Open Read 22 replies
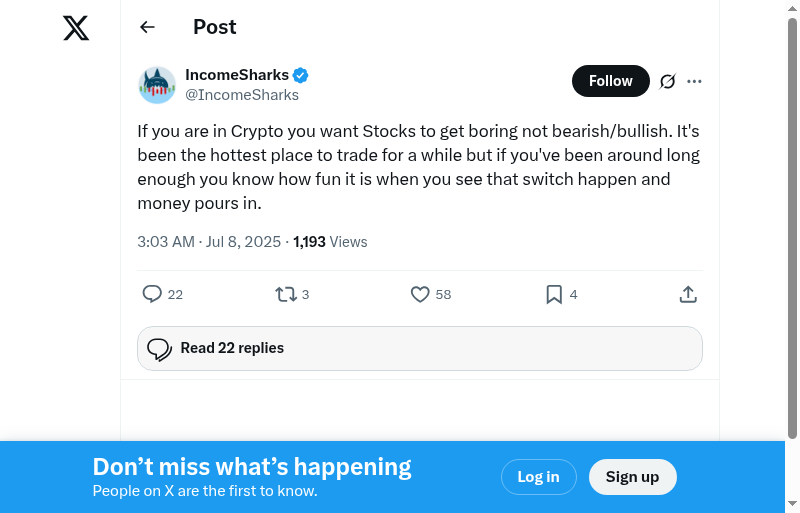 (x=420, y=348)
